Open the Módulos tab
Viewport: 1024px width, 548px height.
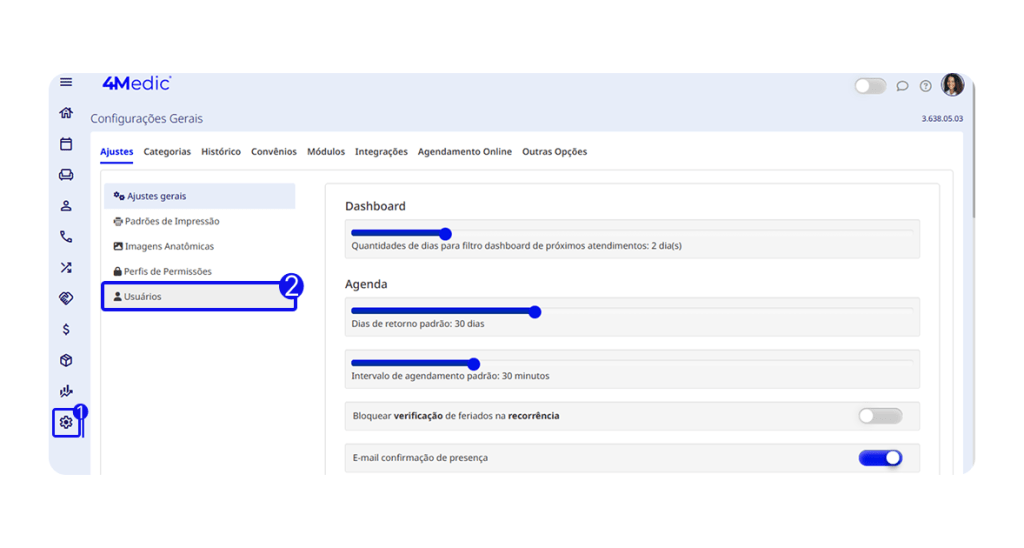[326, 152]
